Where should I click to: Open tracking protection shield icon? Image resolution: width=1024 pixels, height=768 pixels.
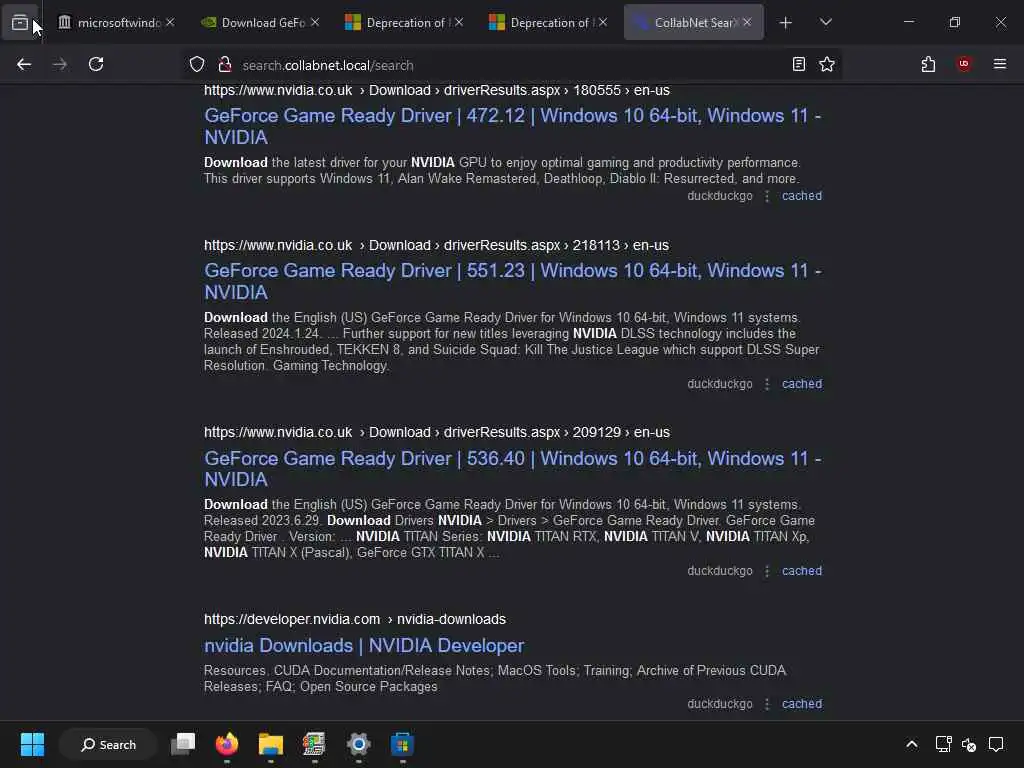[197, 64]
